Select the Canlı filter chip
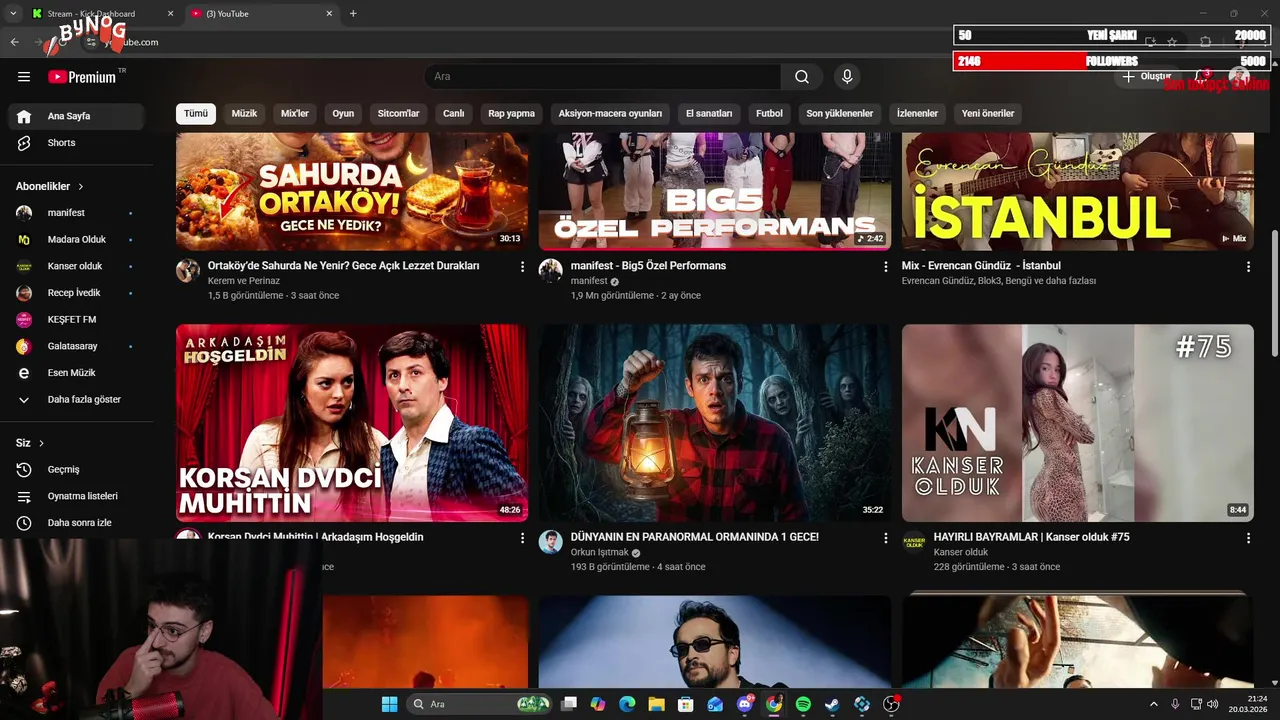Screen dimensions: 1280x720 (454, 114)
